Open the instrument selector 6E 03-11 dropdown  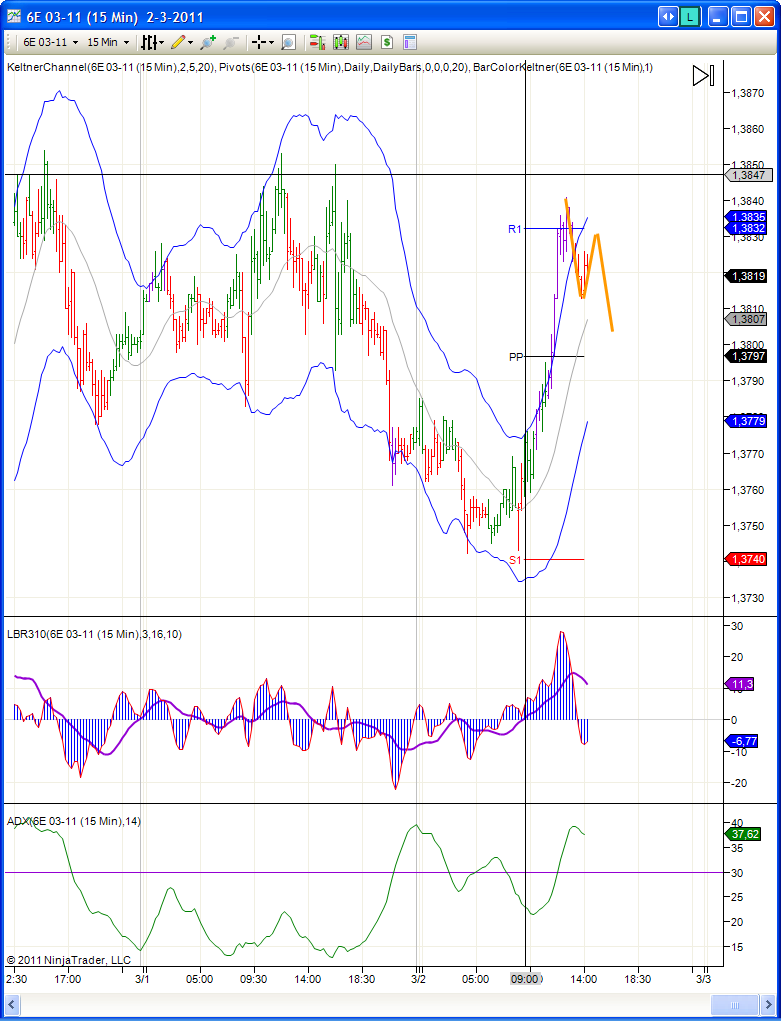pyautogui.click(x=51, y=42)
